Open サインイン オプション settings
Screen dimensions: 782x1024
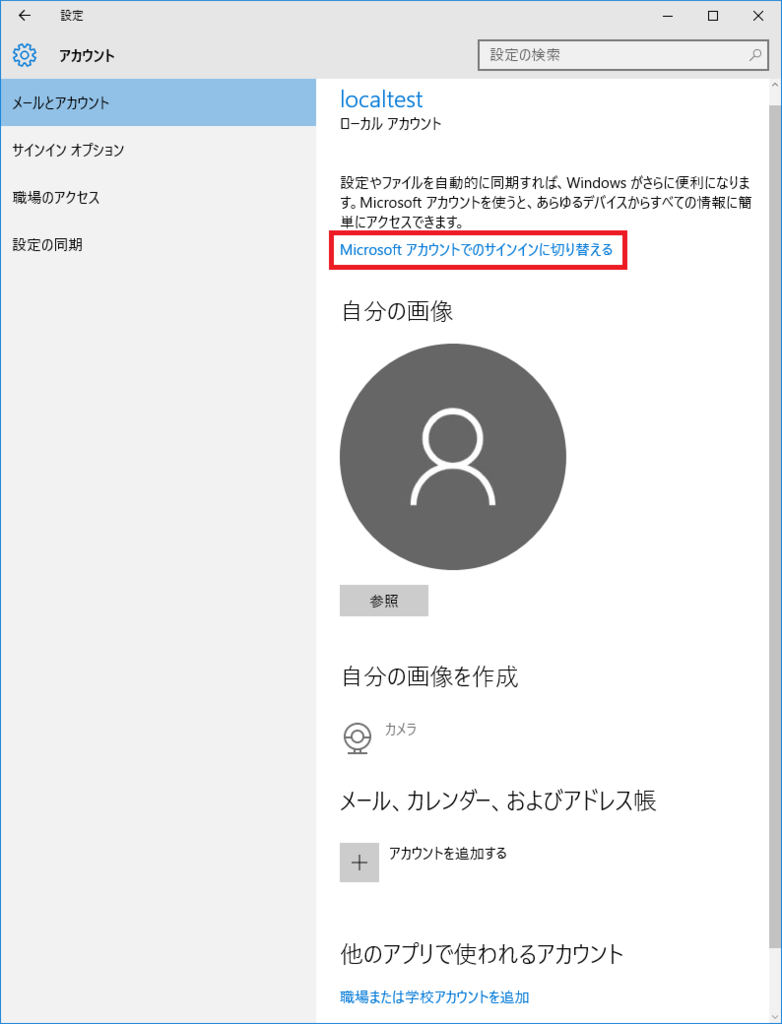(158, 150)
